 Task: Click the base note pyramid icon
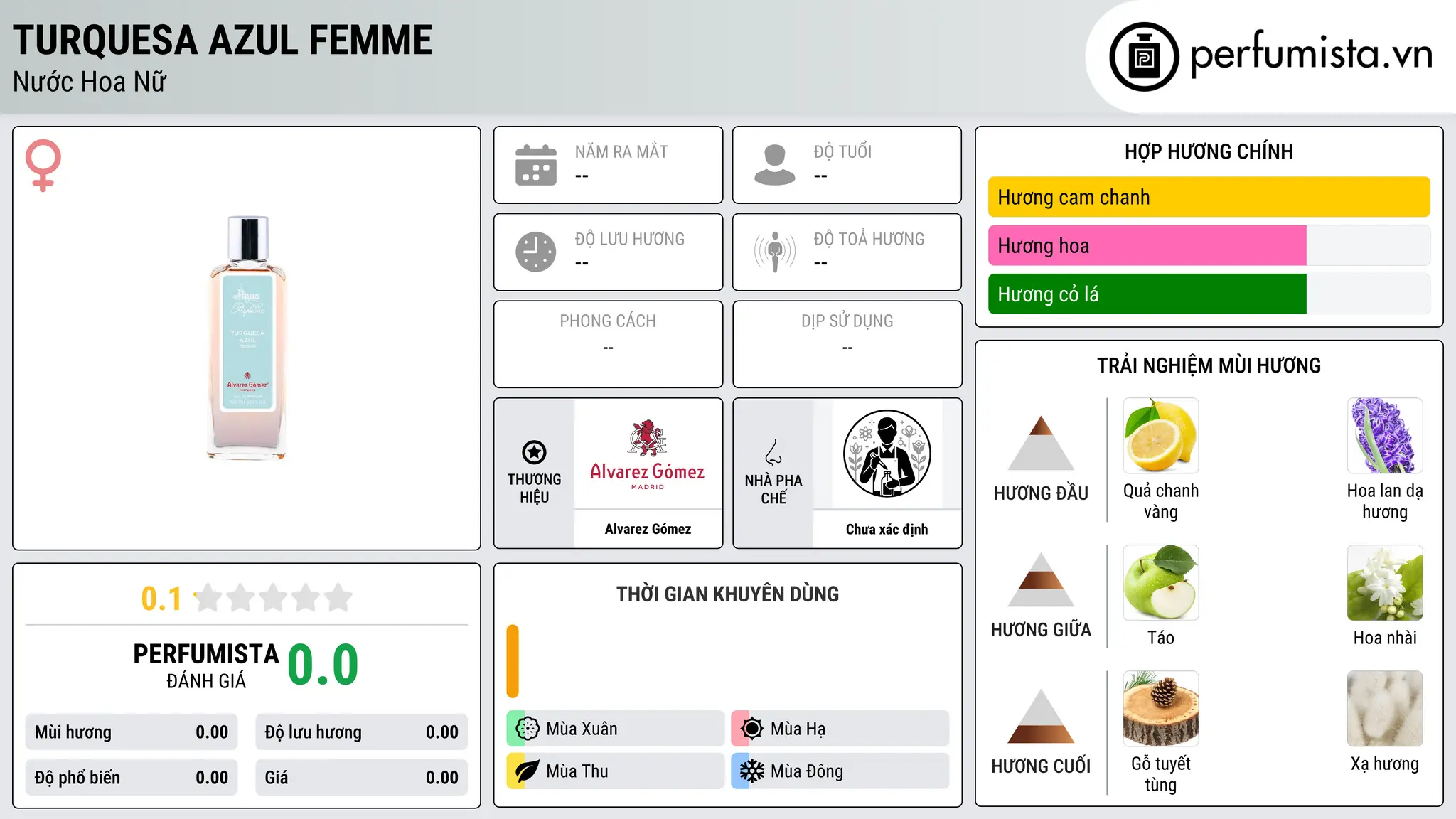tap(1042, 716)
